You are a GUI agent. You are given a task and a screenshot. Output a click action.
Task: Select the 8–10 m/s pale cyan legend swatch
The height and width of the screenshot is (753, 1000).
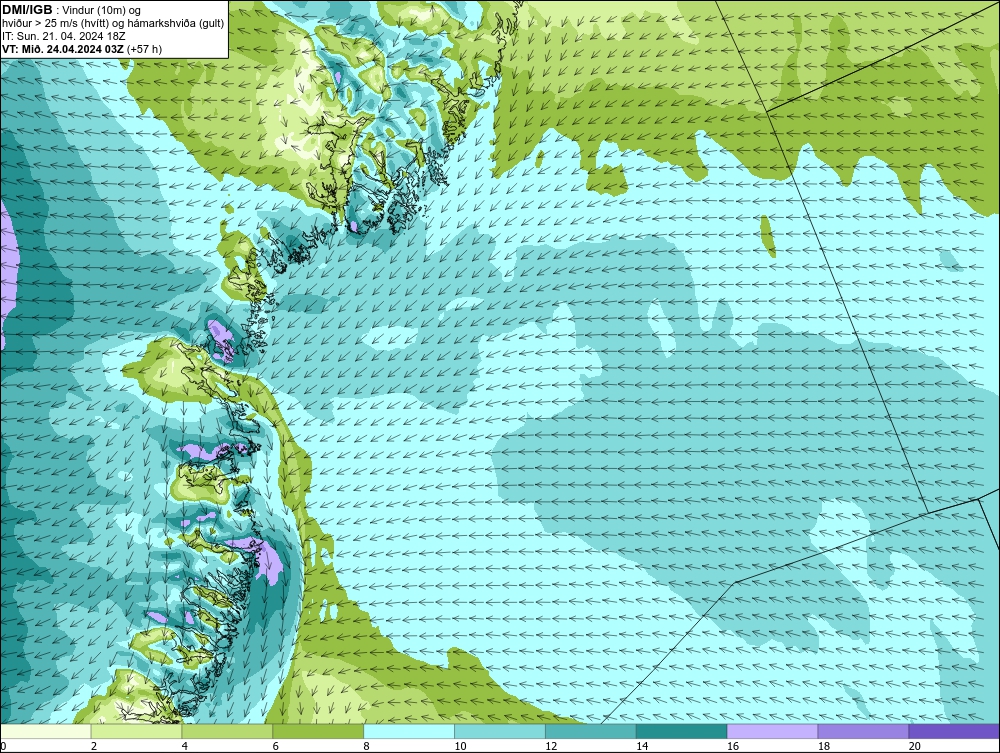[x=409, y=731]
